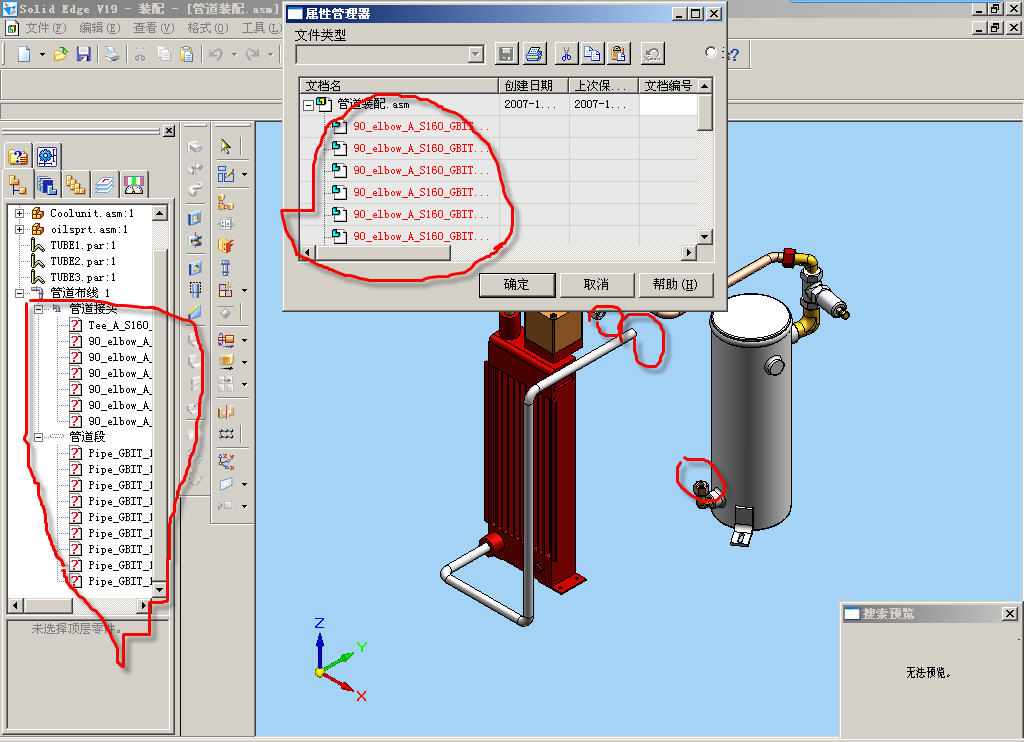
Task: Click the What's This help icon
Action: tap(733, 55)
